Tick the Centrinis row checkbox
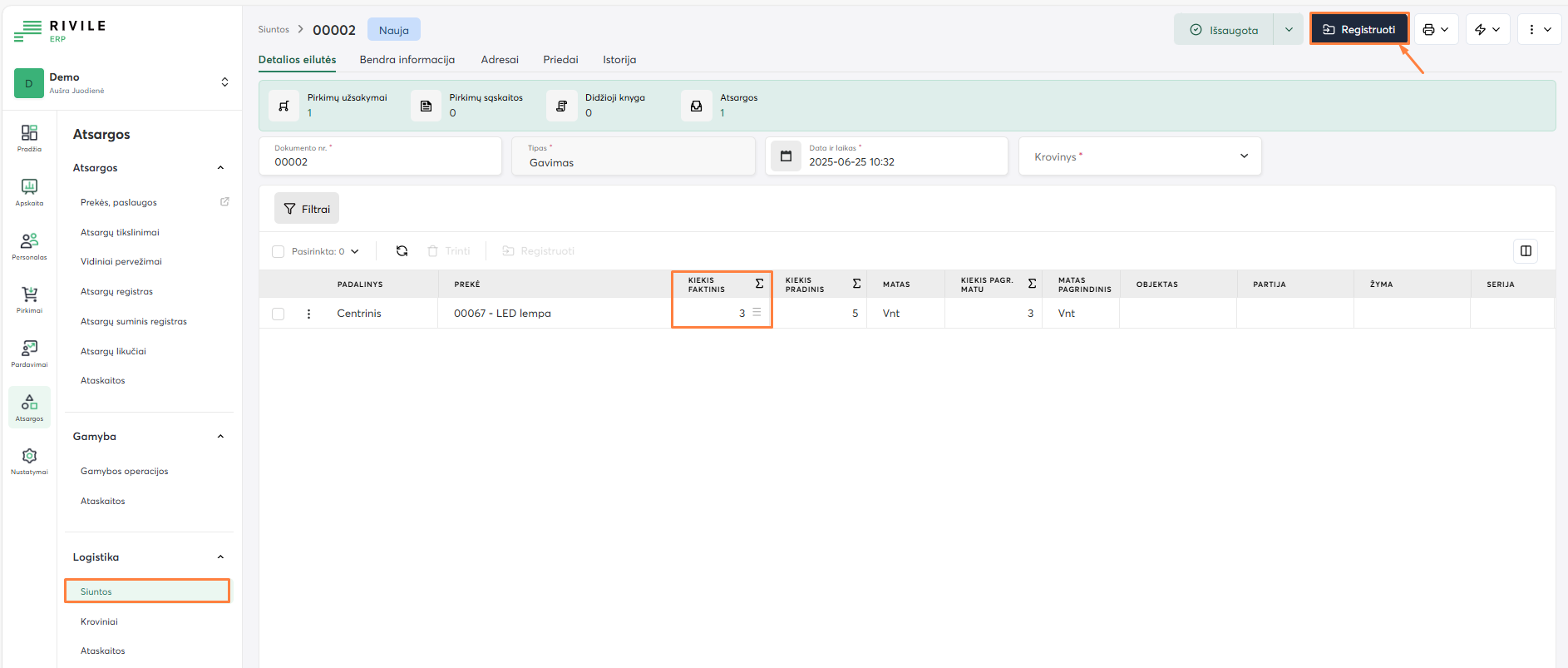Image resolution: width=1568 pixels, height=668 pixels. tap(279, 314)
